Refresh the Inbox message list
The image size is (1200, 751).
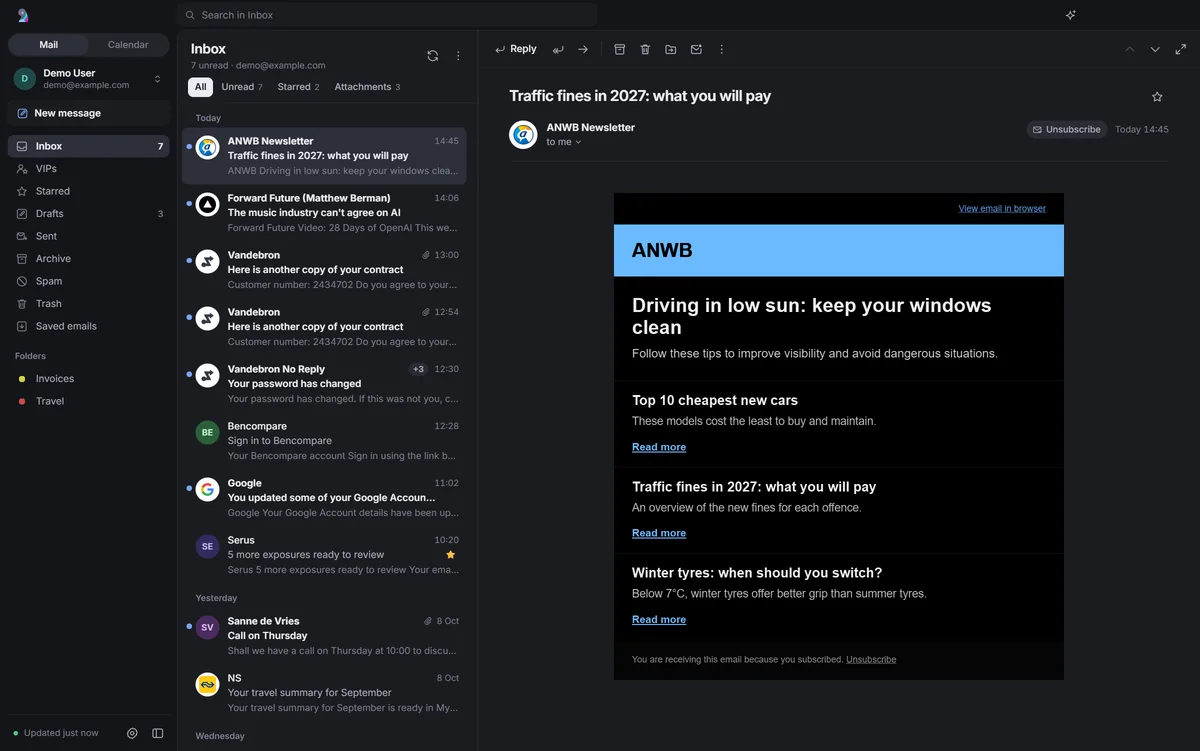pyautogui.click(x=432, y=56)
